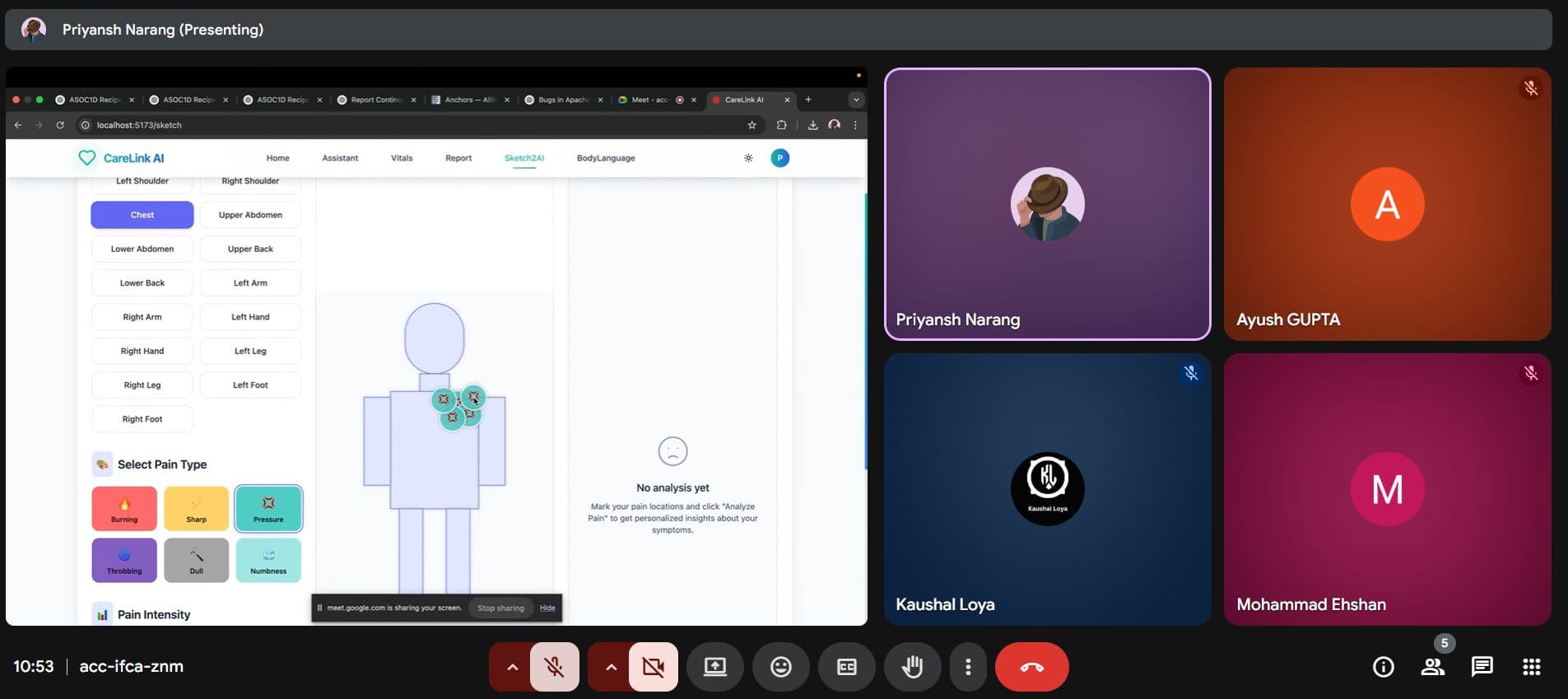Viewport: 1568px width, 699px height.
Task: Select the Upper Abdomen body area
Action: click(250, 215)
